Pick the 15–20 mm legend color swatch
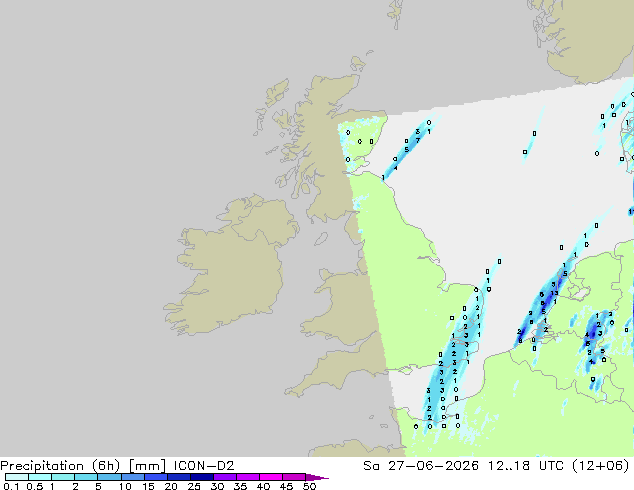Viewport: 634px width, 490px height. pos(155,477)
